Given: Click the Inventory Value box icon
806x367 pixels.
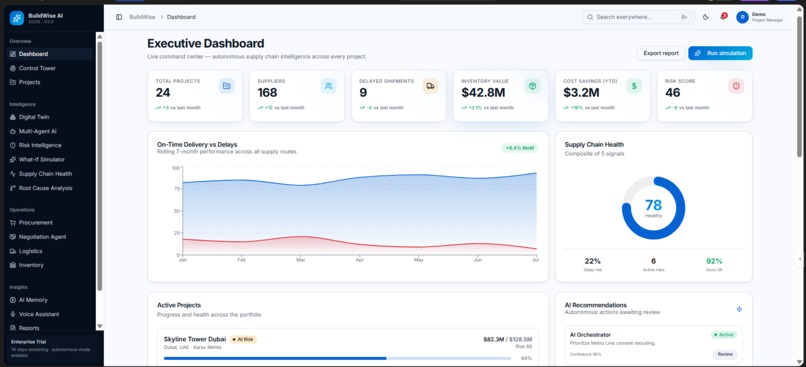Looking at the screenshot, I should pyautogui.click(x=532, y=86).
